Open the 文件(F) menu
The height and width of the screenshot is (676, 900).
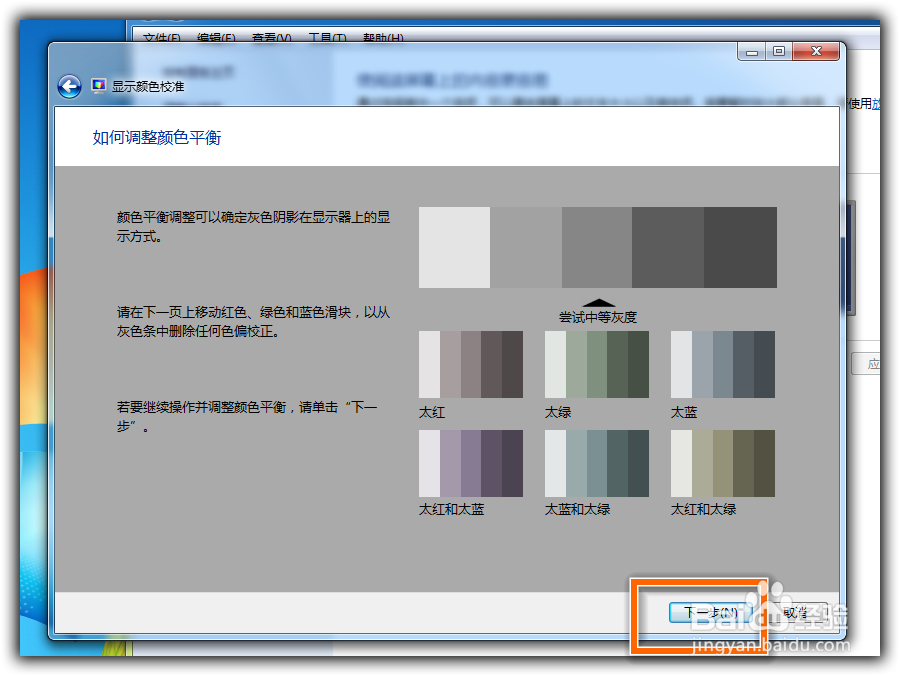pos(162,37)
